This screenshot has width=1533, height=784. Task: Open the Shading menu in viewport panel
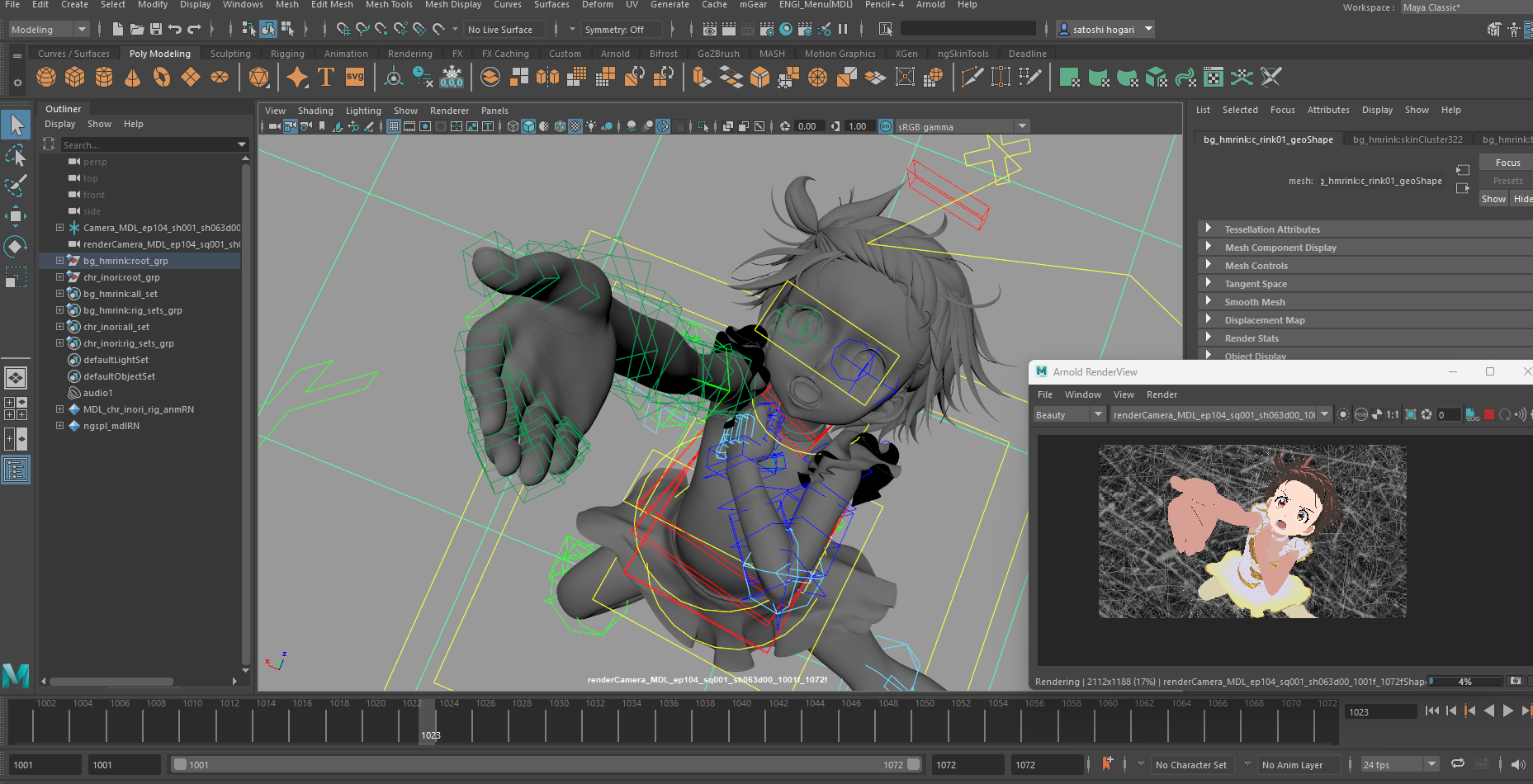click(315, 111)
